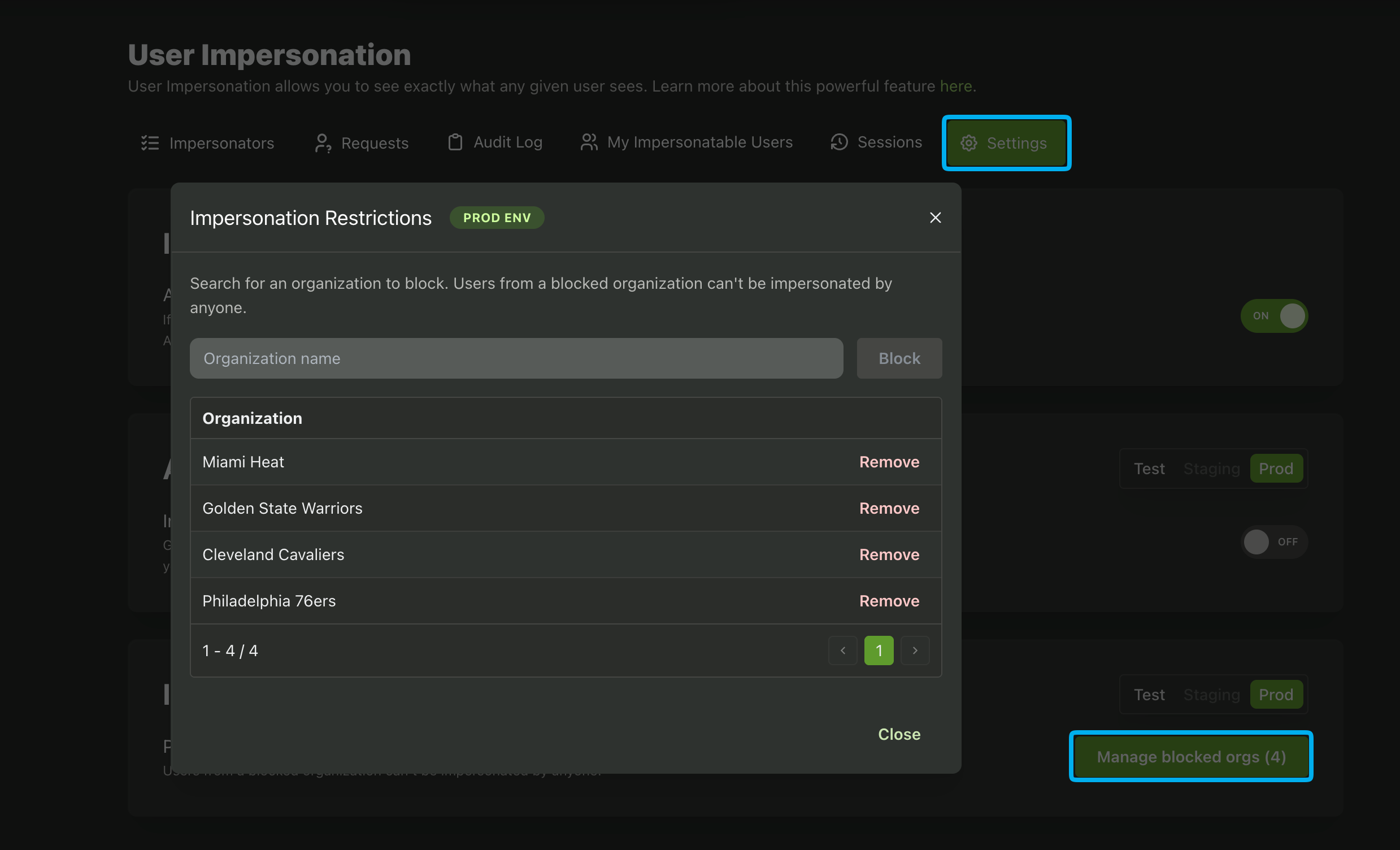Viewport: 1400px width, 850px height.
Task: Click the Impersonators tab list icon
Action: (150, 142)
